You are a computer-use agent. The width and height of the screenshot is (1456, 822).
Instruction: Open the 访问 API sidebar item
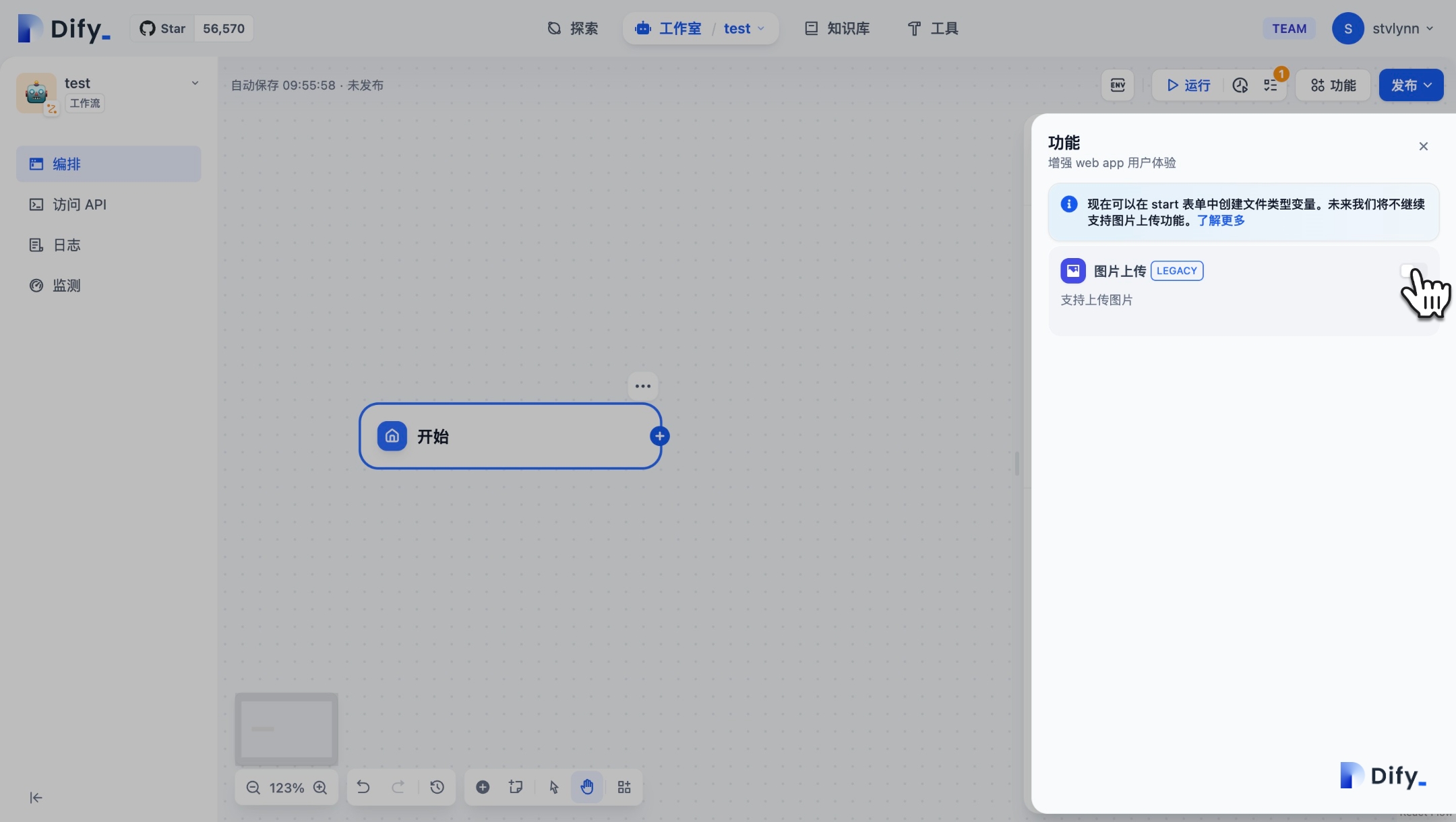click(80, 204)
